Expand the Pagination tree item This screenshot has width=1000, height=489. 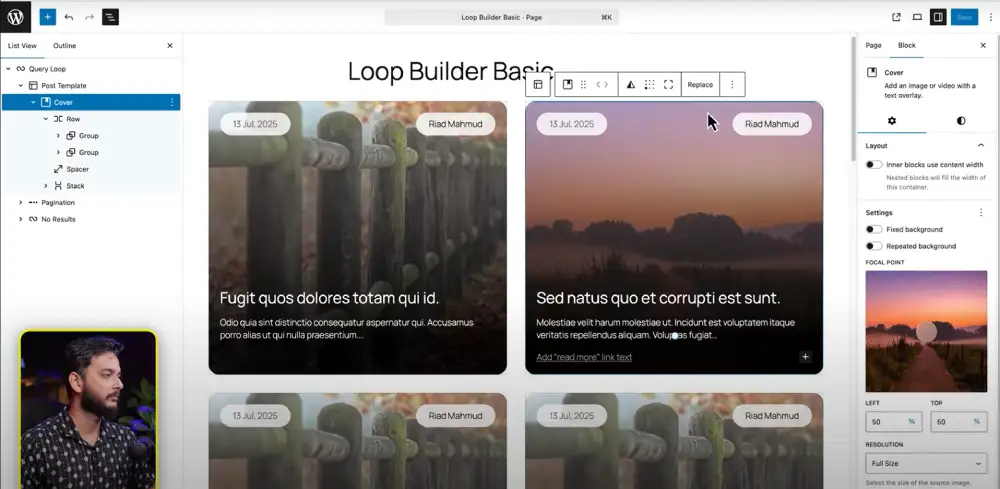[20, 202]
